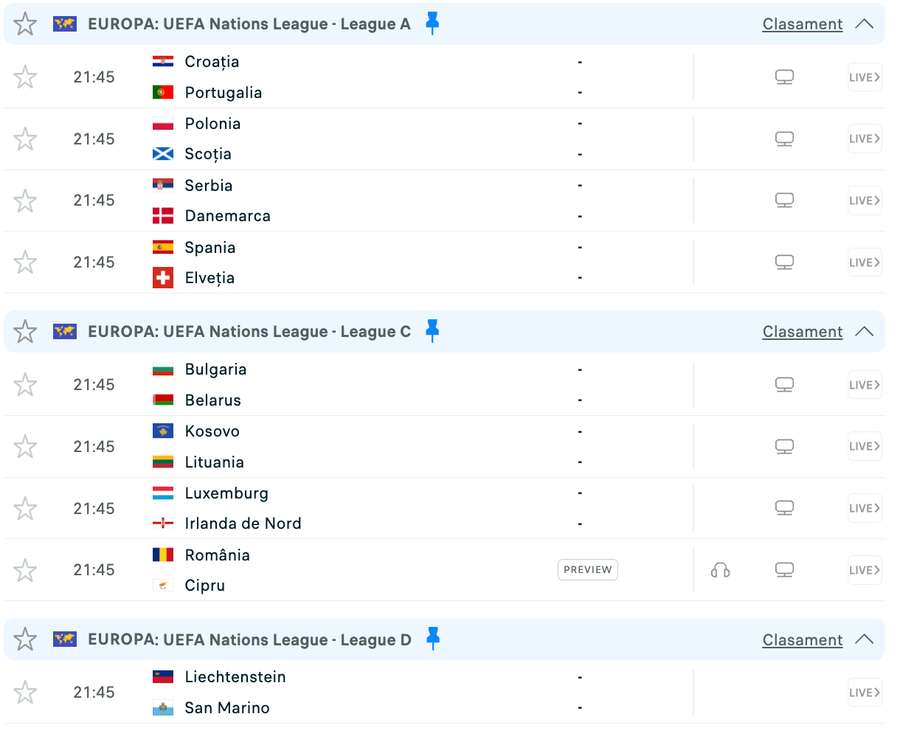This screenshot has width=900, height=733.
Task: Open the România–Cipru match PREVIEW
Action: (x=587, y=570)
